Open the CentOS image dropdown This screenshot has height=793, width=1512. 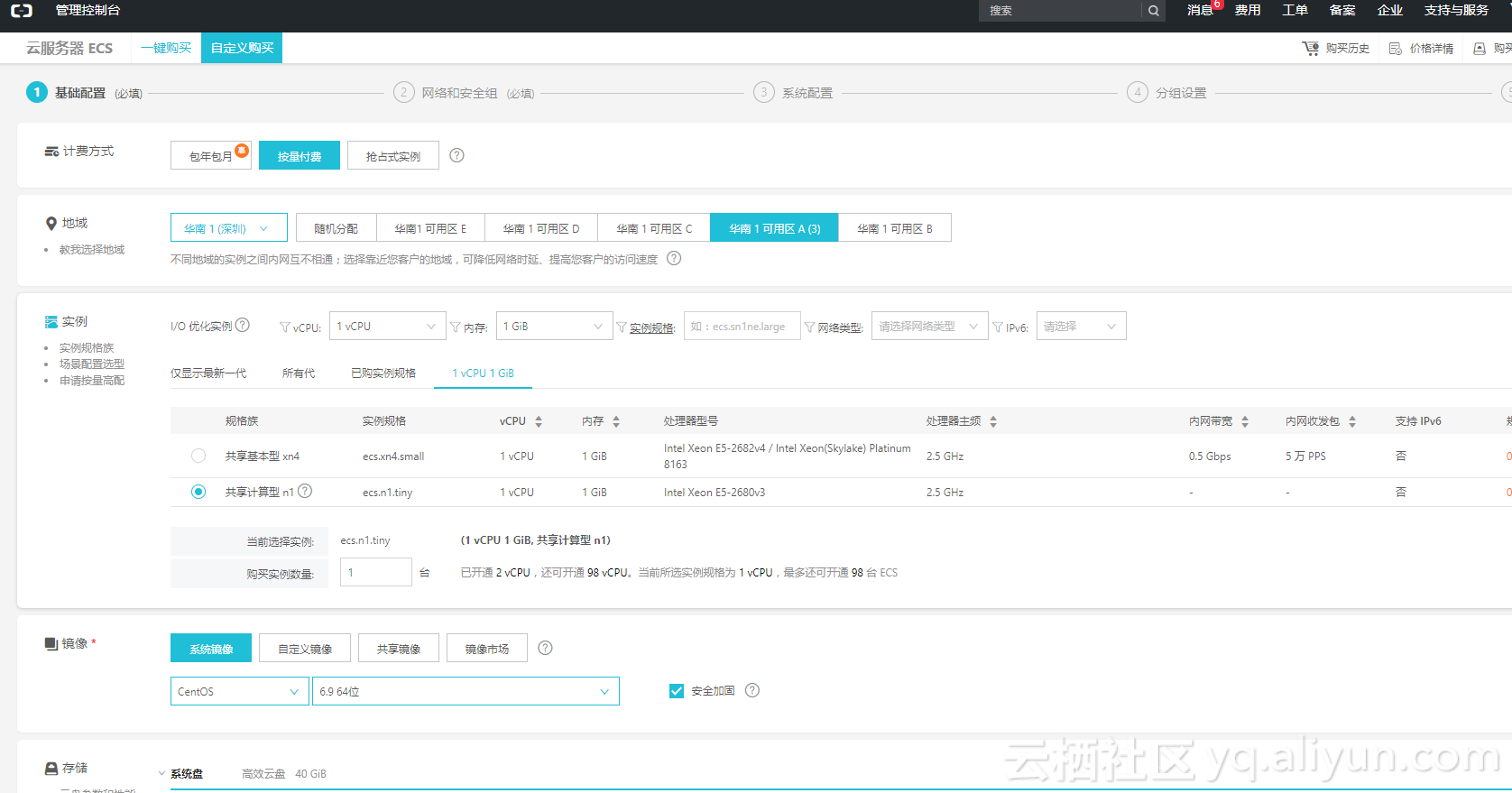[239, 691]
